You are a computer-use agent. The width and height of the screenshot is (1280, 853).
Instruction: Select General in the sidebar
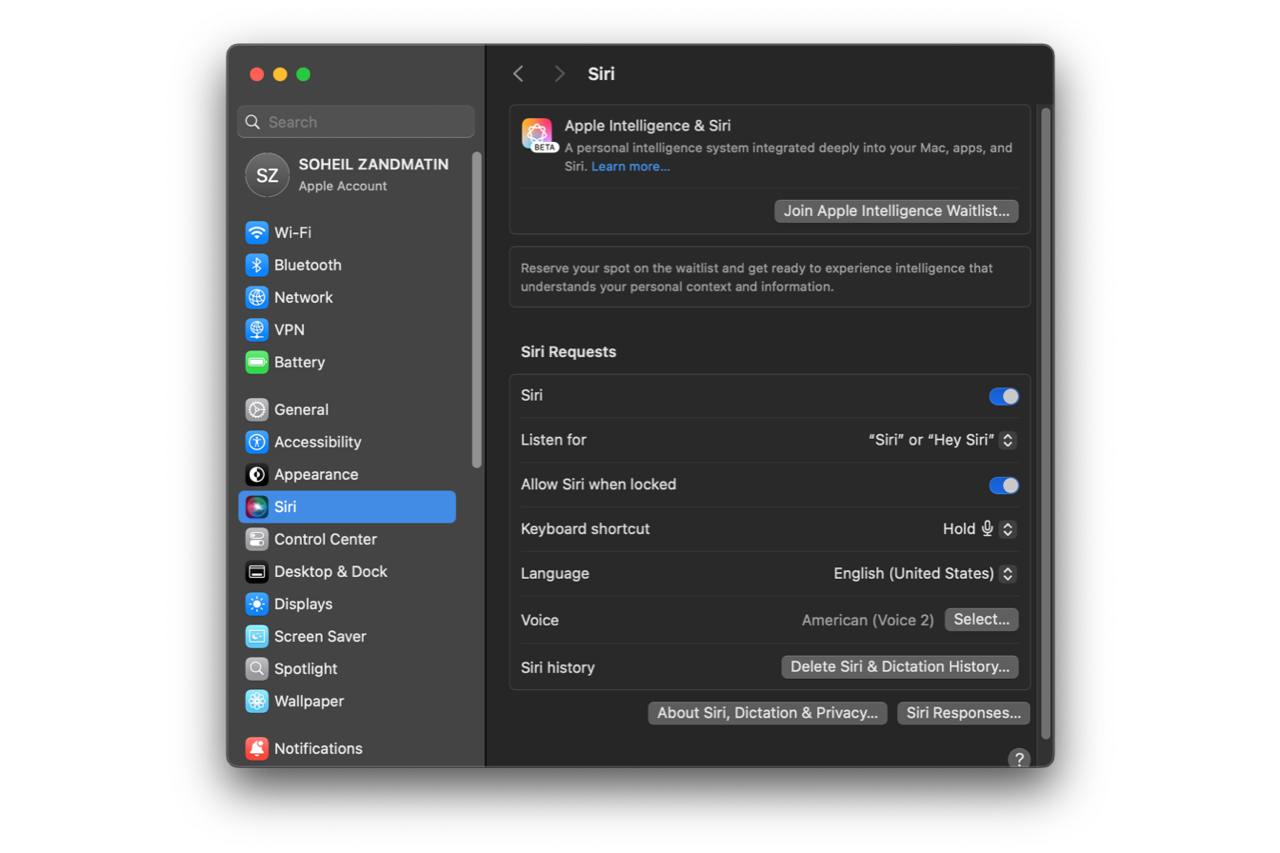(x=347, y=410)
